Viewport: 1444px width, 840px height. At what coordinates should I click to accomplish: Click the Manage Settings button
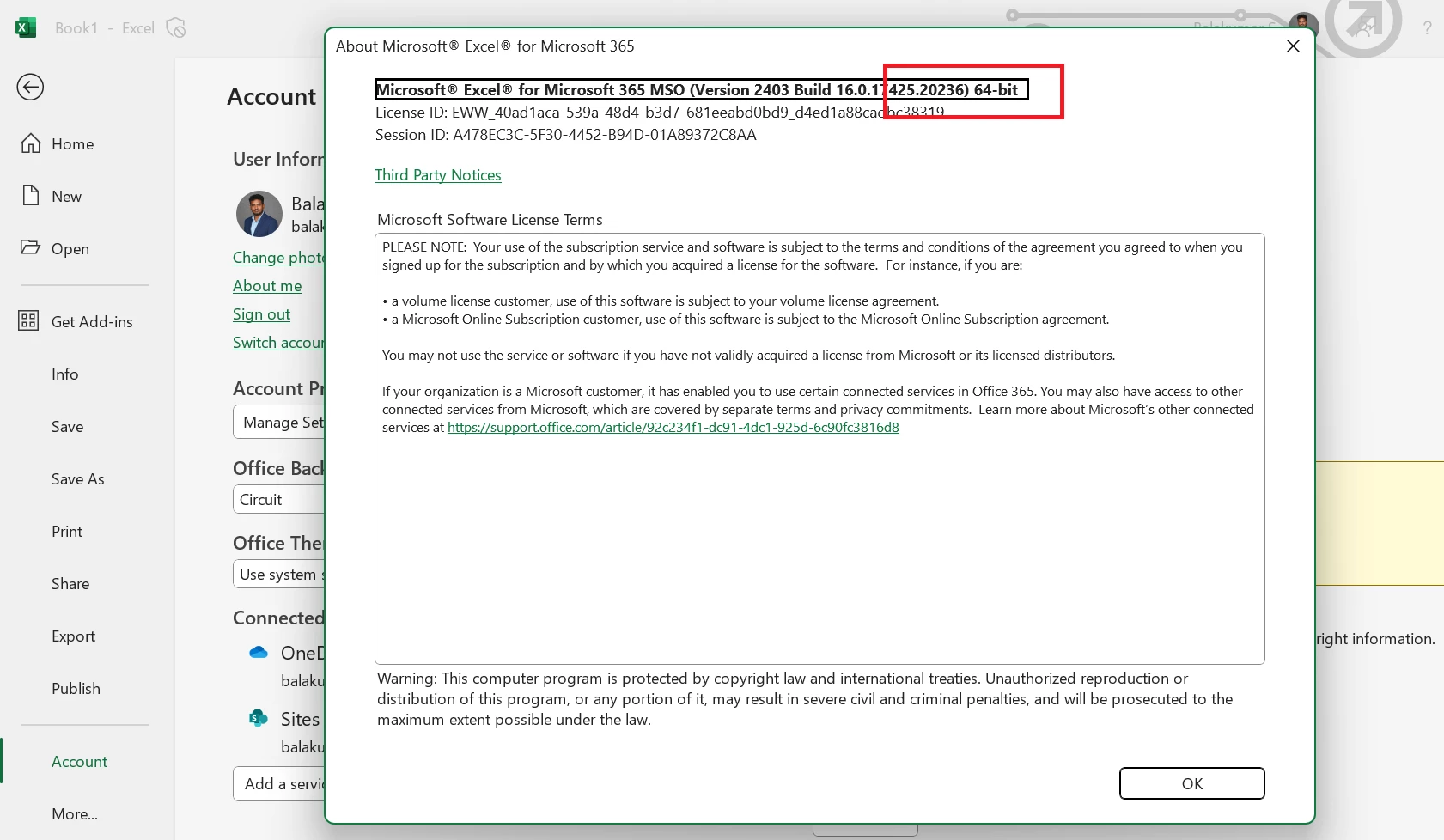tap(279, 423)
